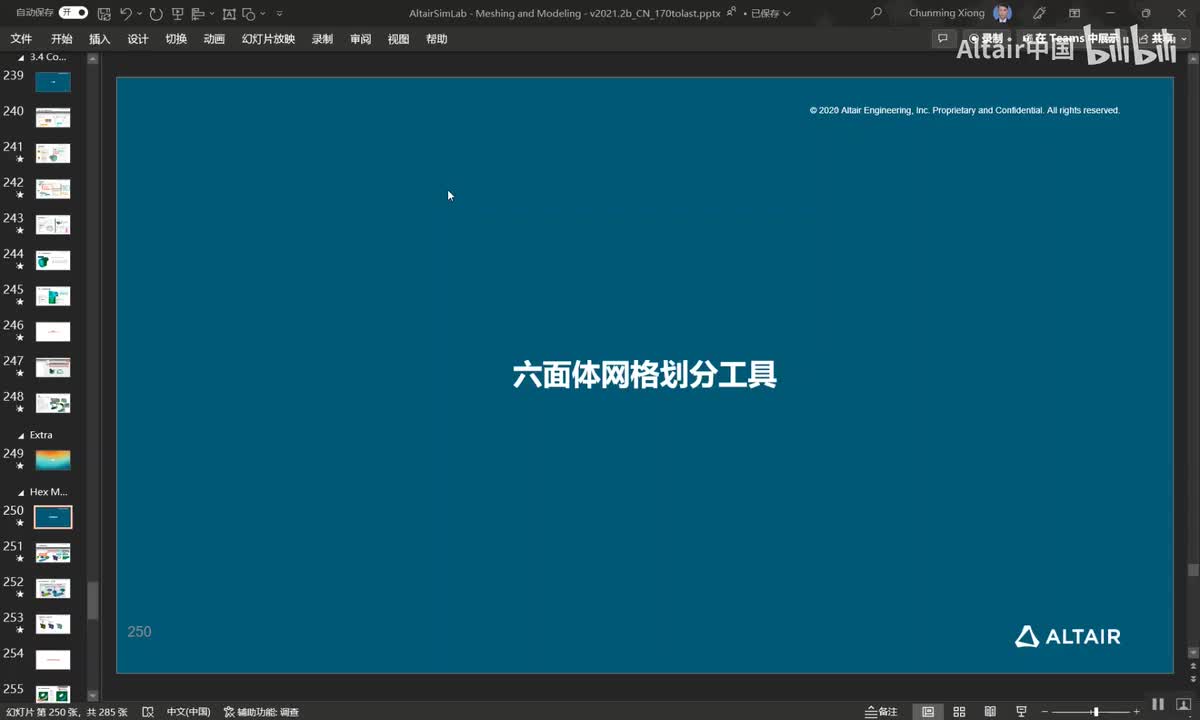Viewport: 1200px width, 720px height.
Task: Click the 中文(中国) language indicator
Action: tap(188, 712)
